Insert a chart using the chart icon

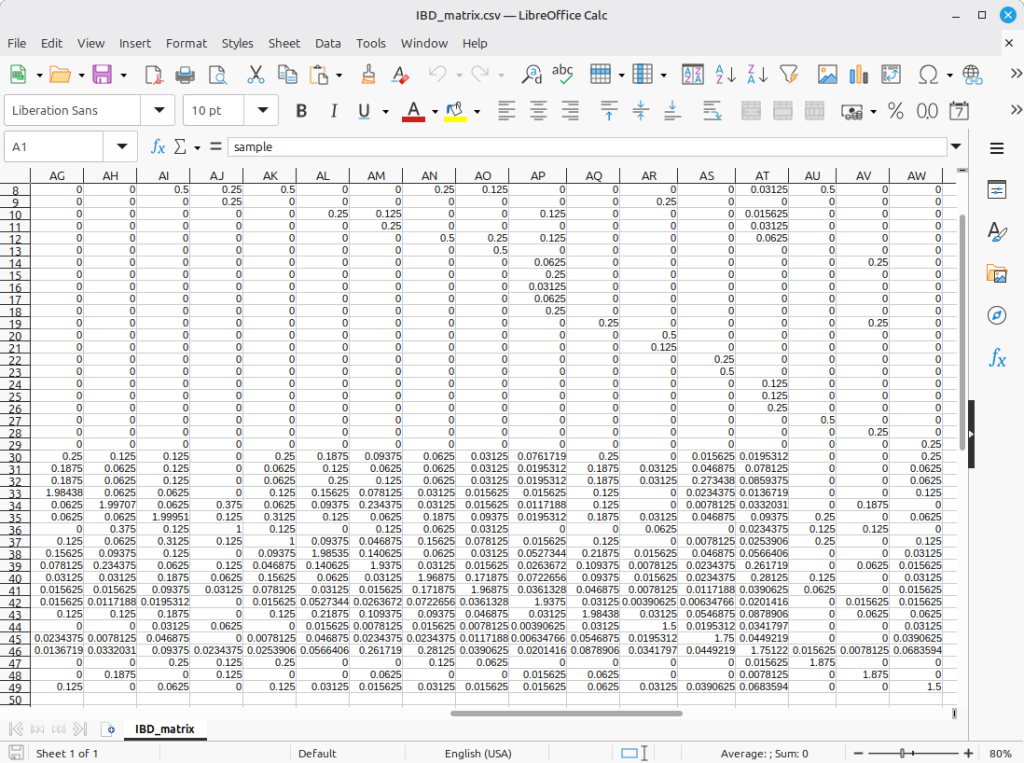858,75
